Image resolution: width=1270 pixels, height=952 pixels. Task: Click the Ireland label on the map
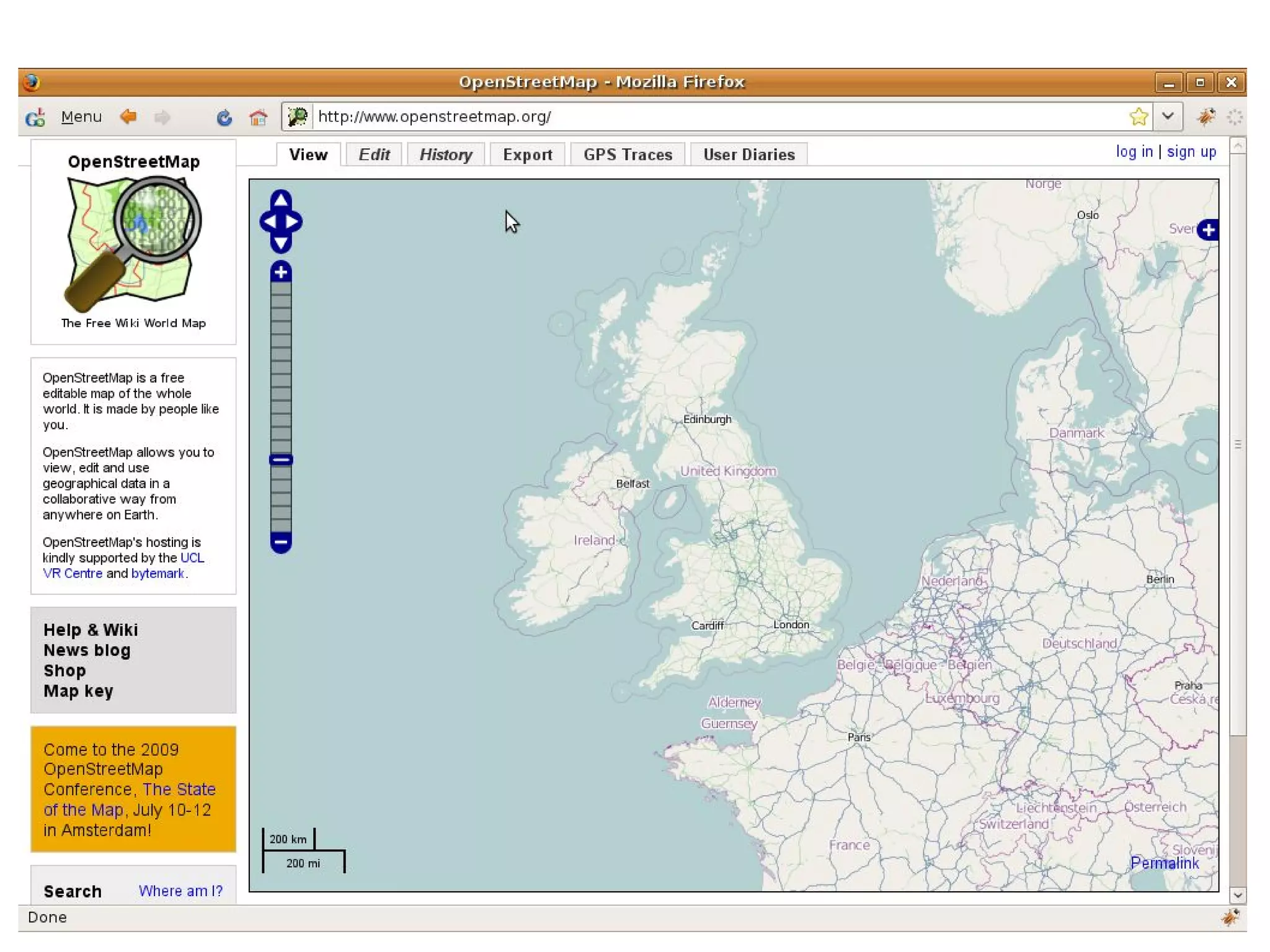(x=594, y=540)
